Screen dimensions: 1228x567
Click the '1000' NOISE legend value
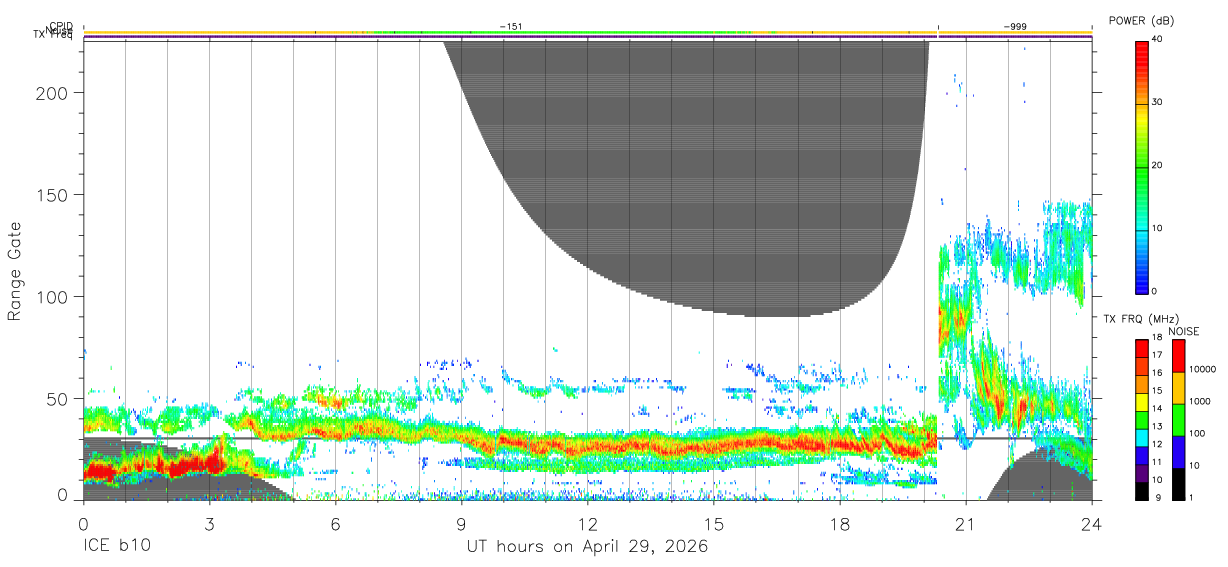[1198, 402]
